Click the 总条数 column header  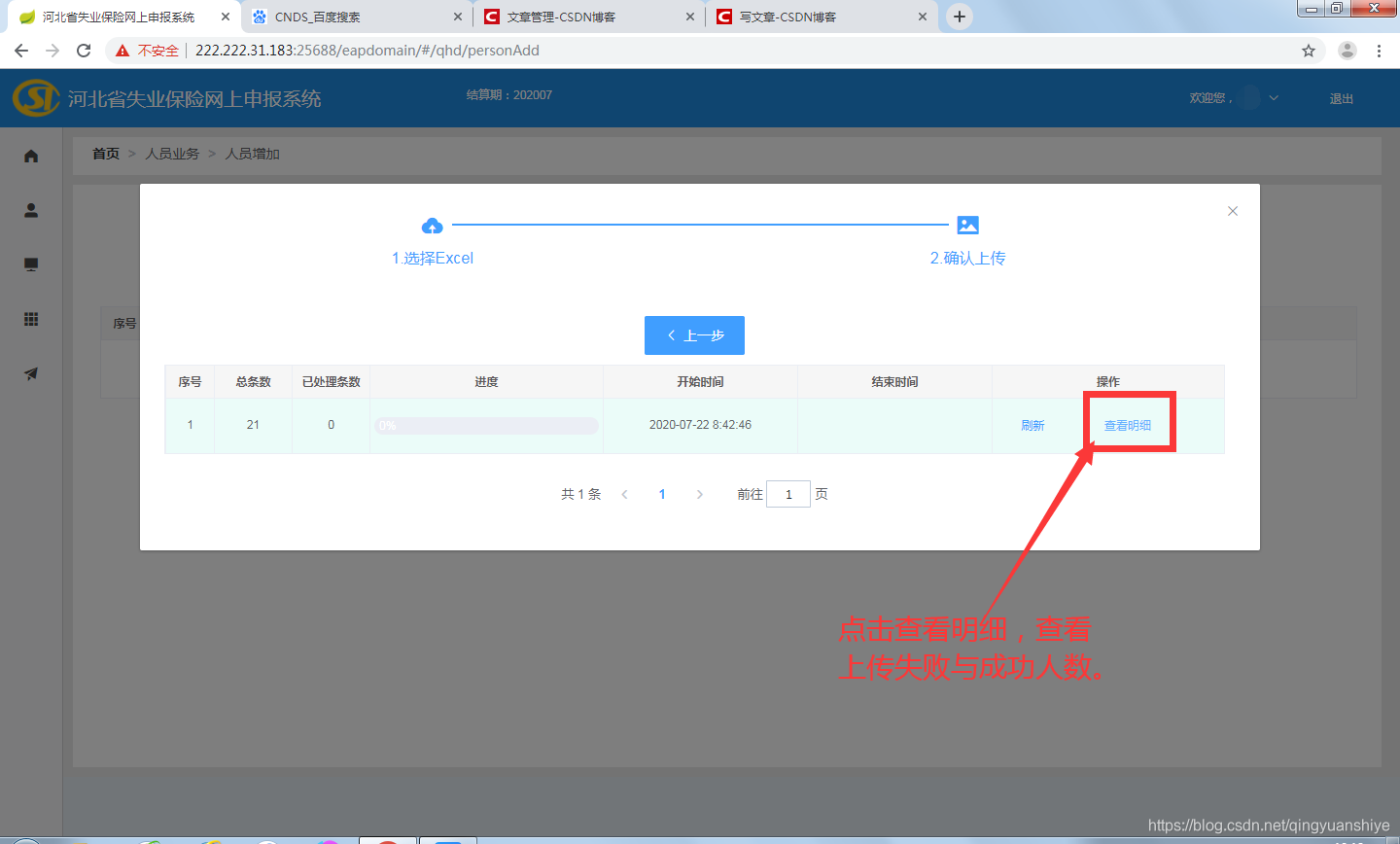[x=253, y=382]
